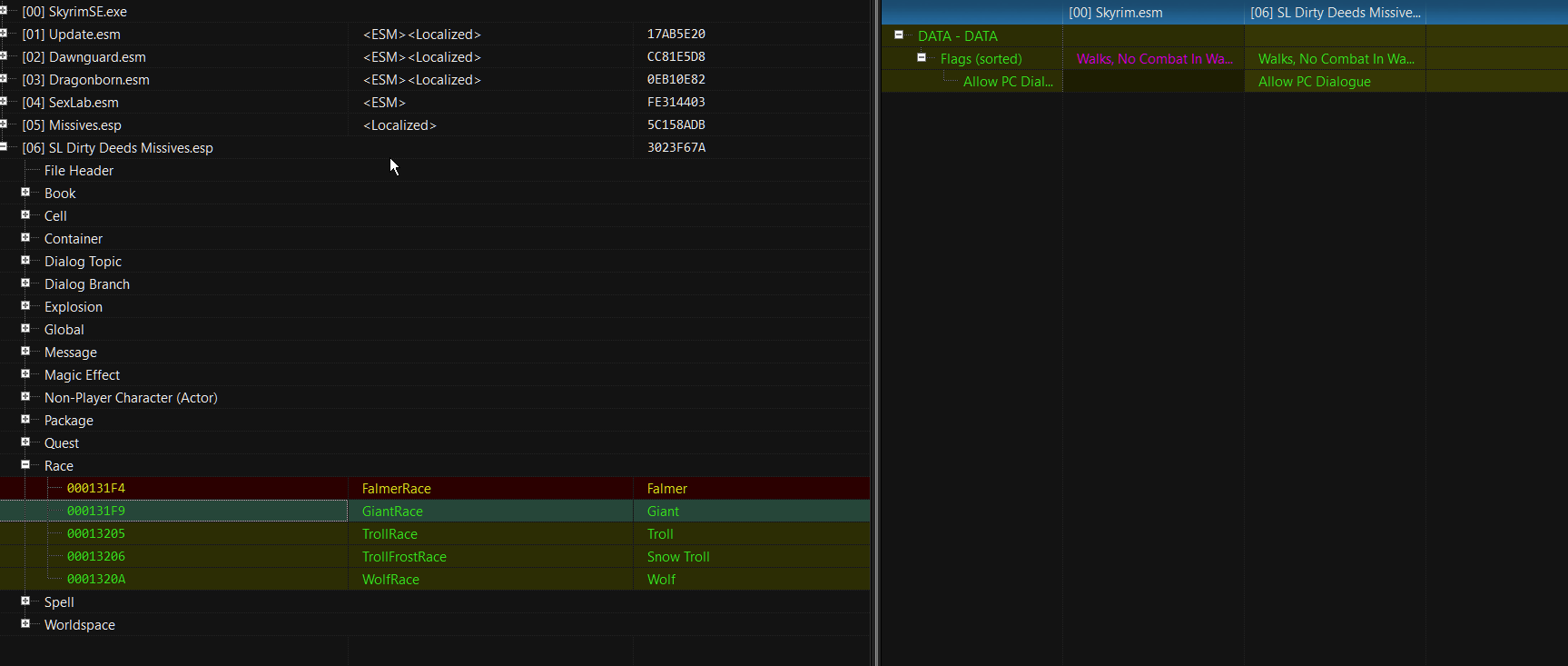
Task: Click the TrollFrostRace editor ID
Action: [404, 557]
